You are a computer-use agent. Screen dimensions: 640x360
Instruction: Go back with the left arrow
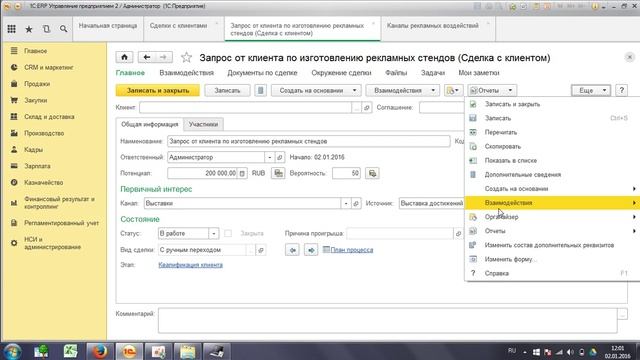(147, 57)
